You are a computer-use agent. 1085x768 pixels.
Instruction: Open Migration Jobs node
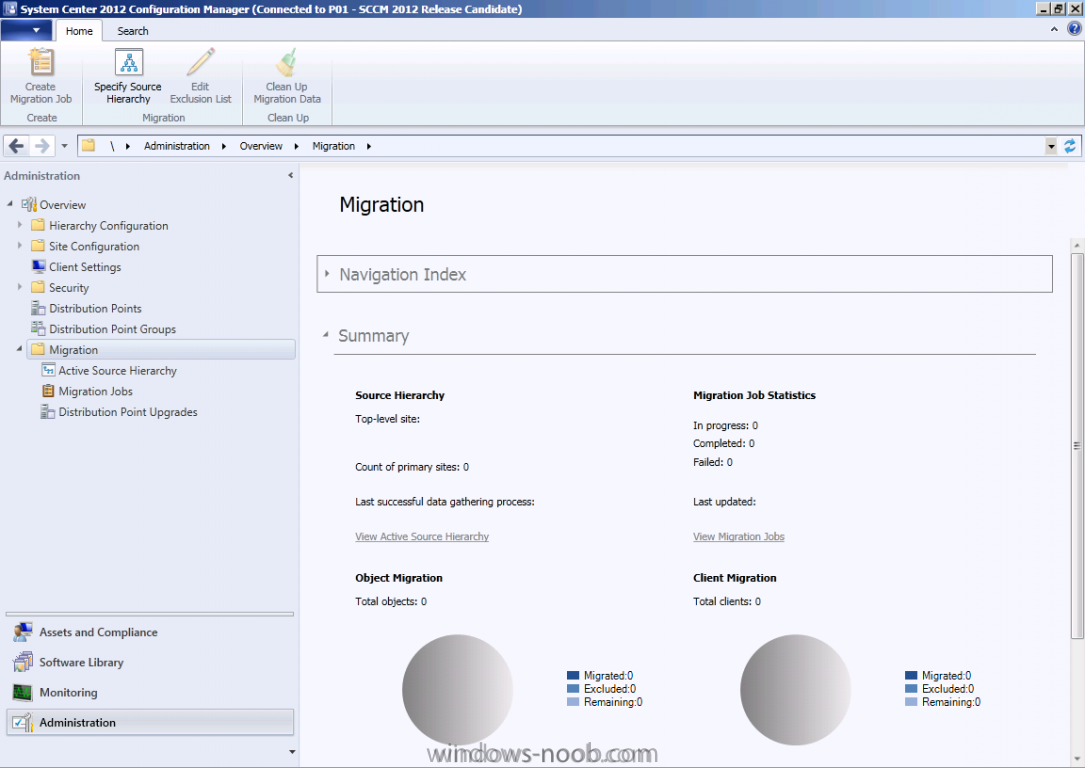click(x=95, y=392)
